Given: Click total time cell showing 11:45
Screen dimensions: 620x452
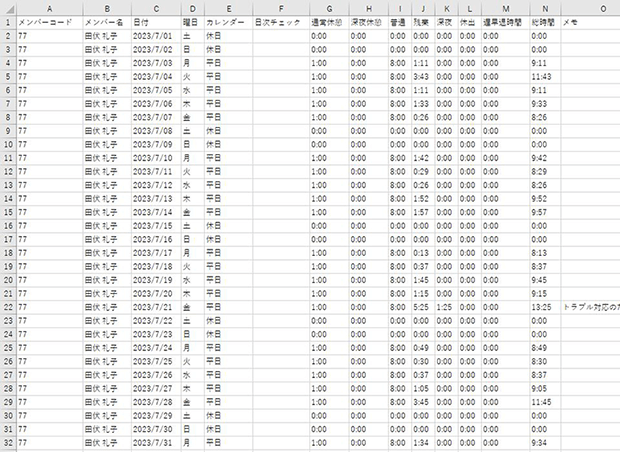Looking at the screenshot, I should [543, 401].
